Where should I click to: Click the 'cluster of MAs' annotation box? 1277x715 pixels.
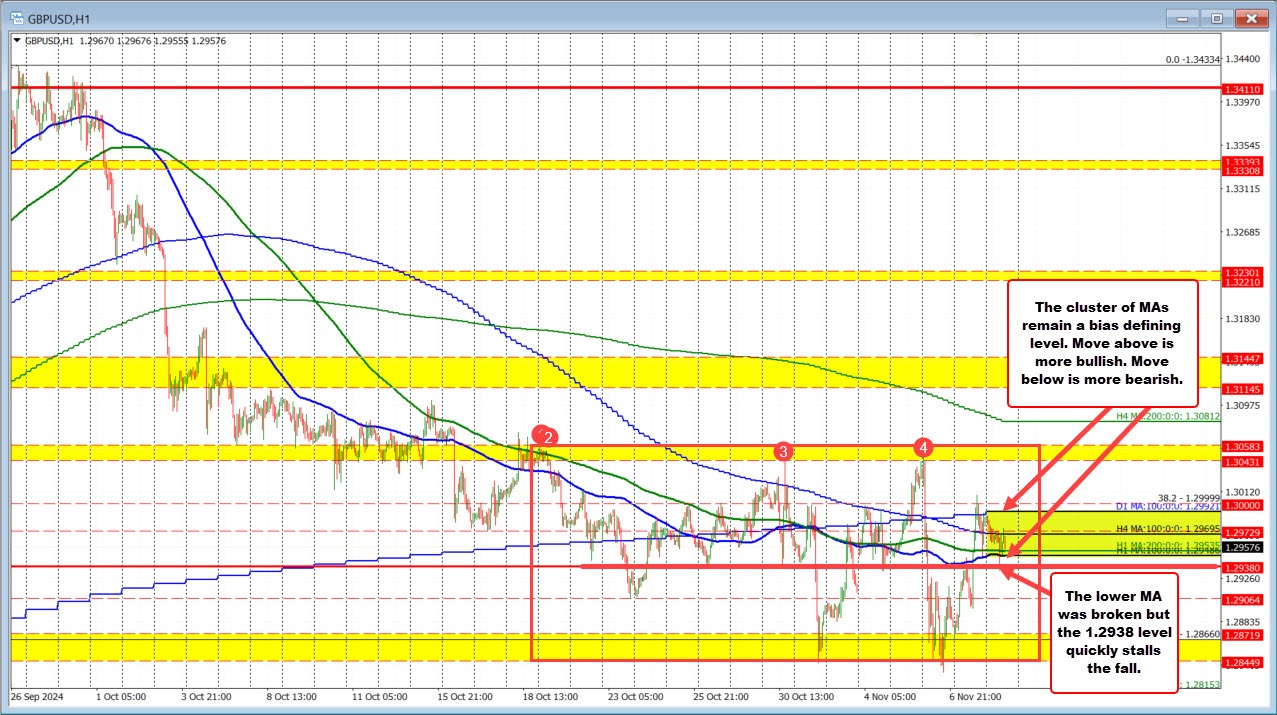pyautogui.click(x=1102, y=343)
